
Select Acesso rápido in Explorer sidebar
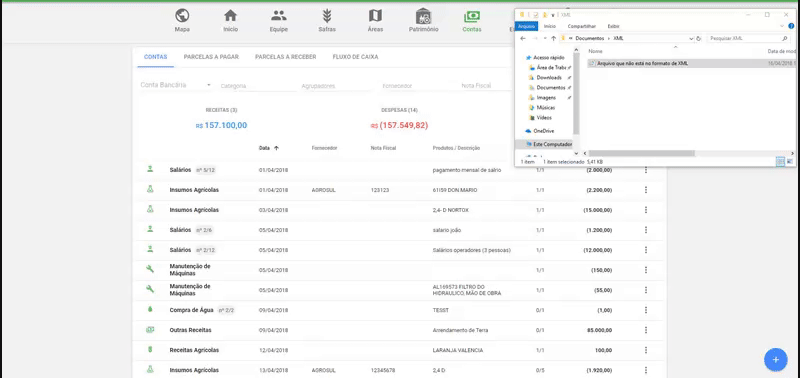tap(548, 58)
